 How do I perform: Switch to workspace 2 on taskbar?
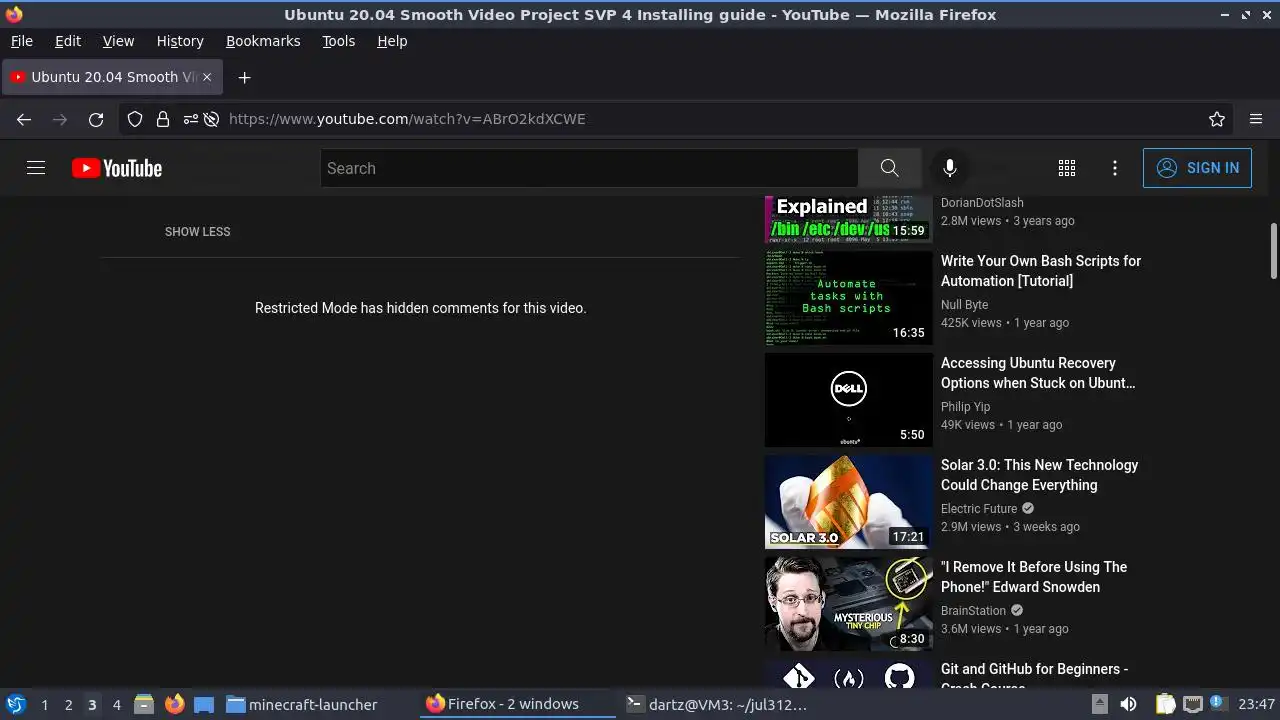point(68,705)
